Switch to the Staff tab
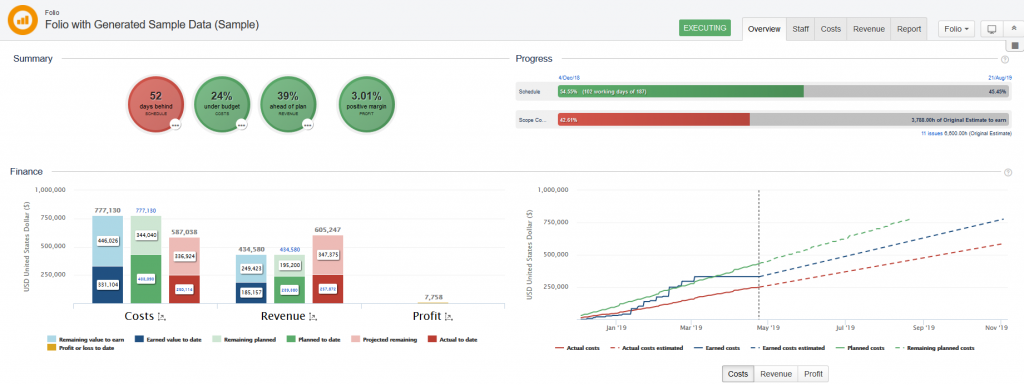 801,29
